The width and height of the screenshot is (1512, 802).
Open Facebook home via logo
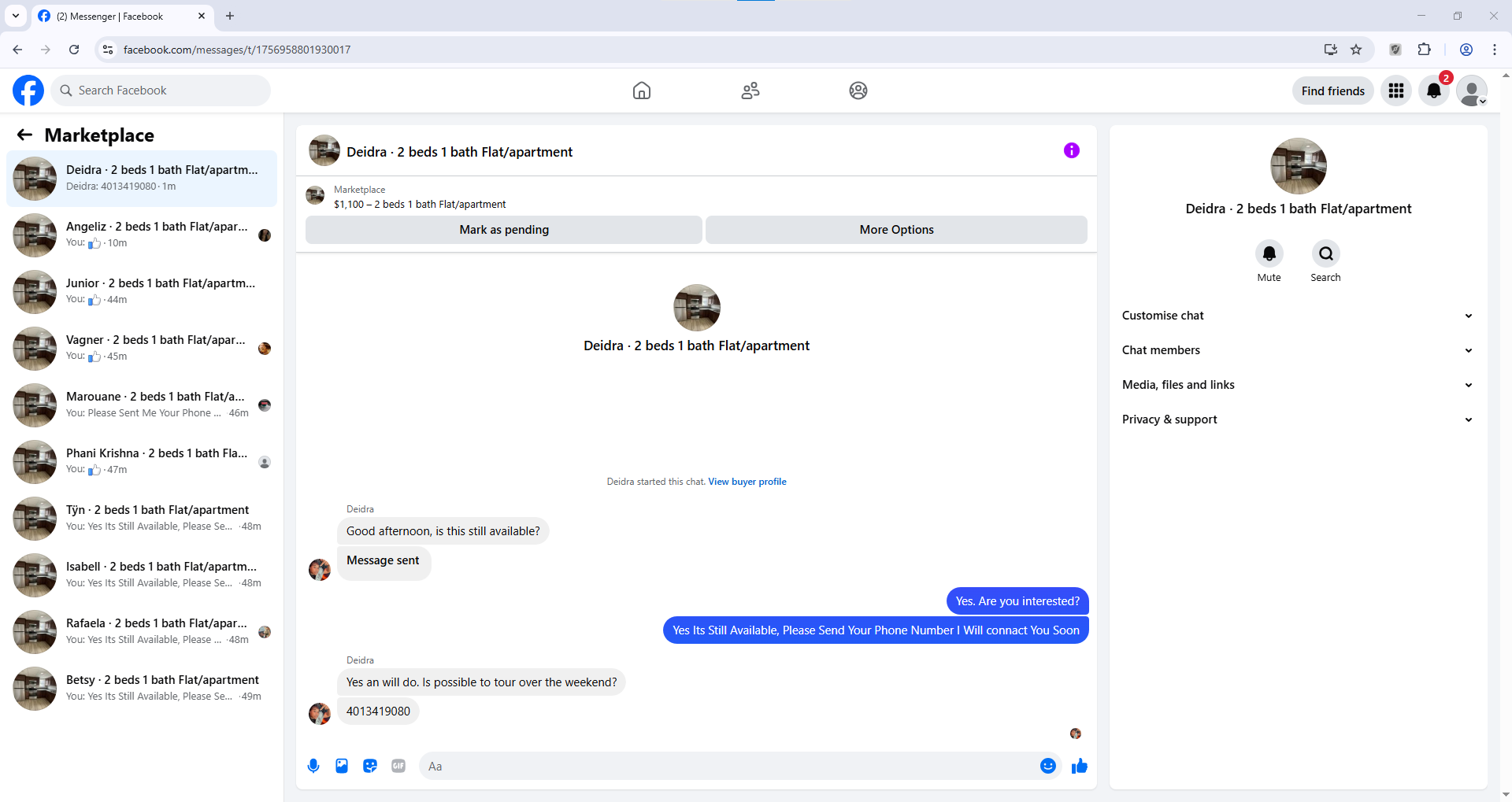pos(28,91)
